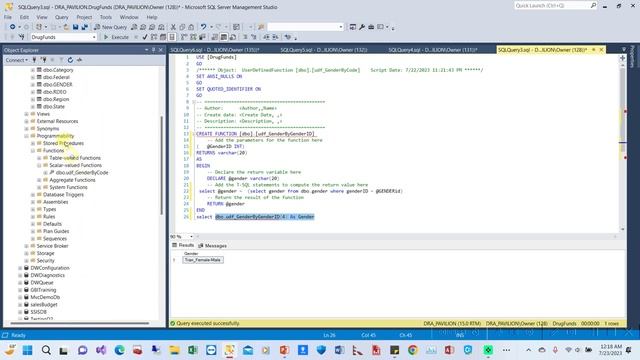This screenshot has width=640, height=360.
Task: Collapse the Programmability folder
Action: 27,136
